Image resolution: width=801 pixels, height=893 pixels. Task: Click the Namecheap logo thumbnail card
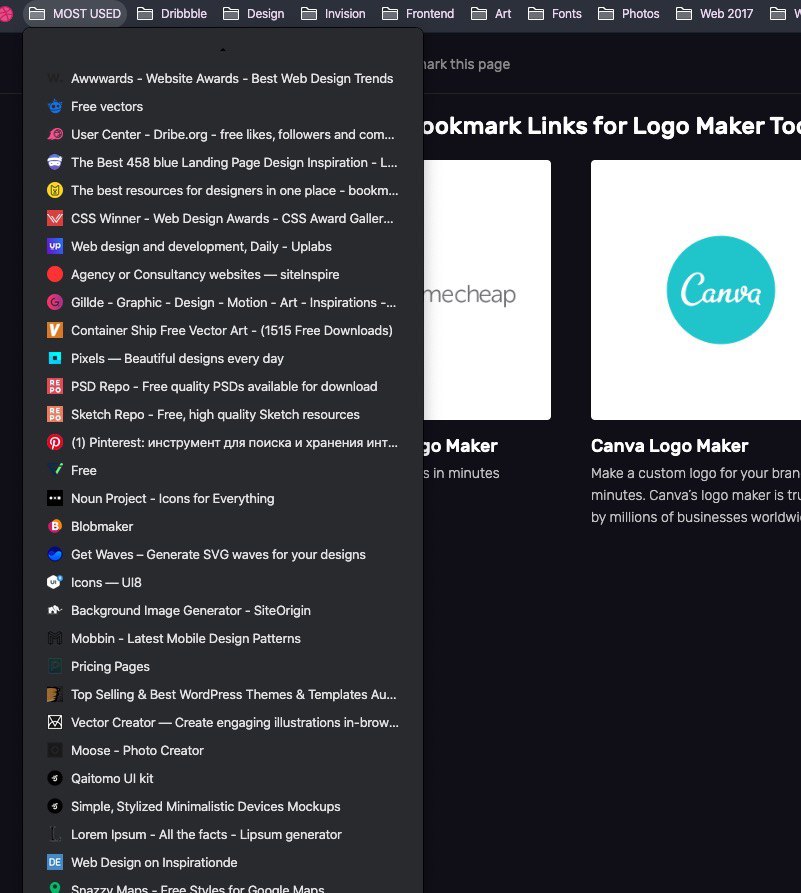coord(487,290)
